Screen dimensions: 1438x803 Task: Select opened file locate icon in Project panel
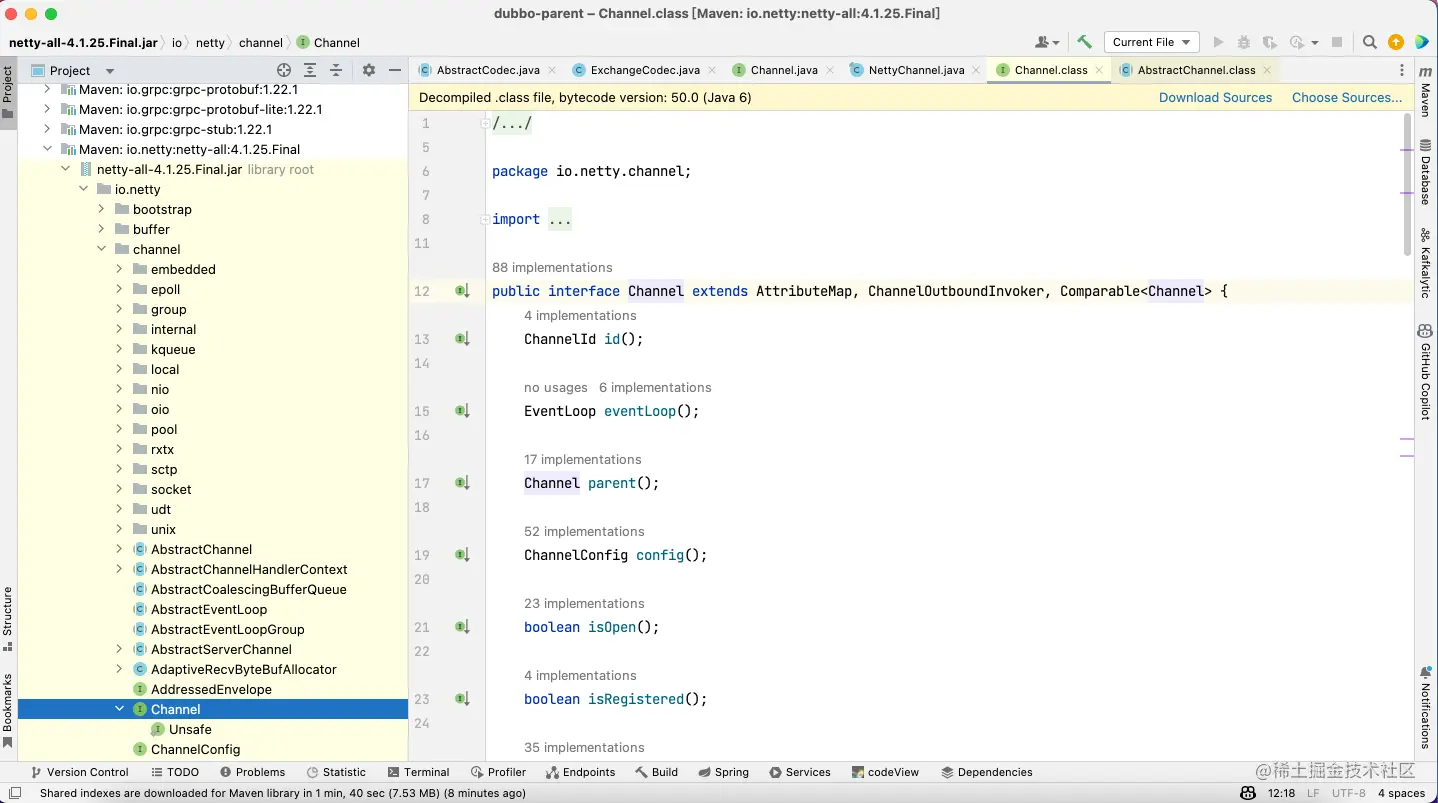tap(284, 70)
